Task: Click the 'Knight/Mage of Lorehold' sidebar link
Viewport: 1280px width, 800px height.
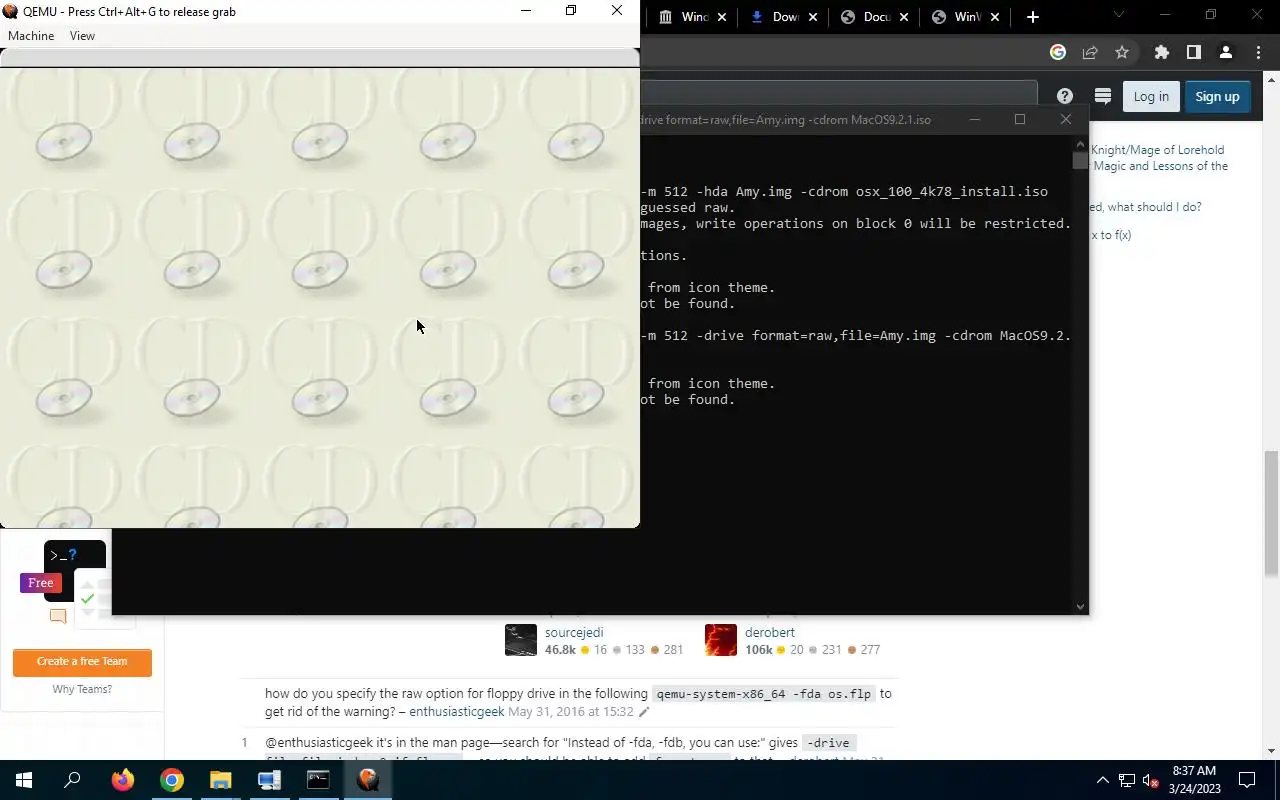Action: point(1157,150)
